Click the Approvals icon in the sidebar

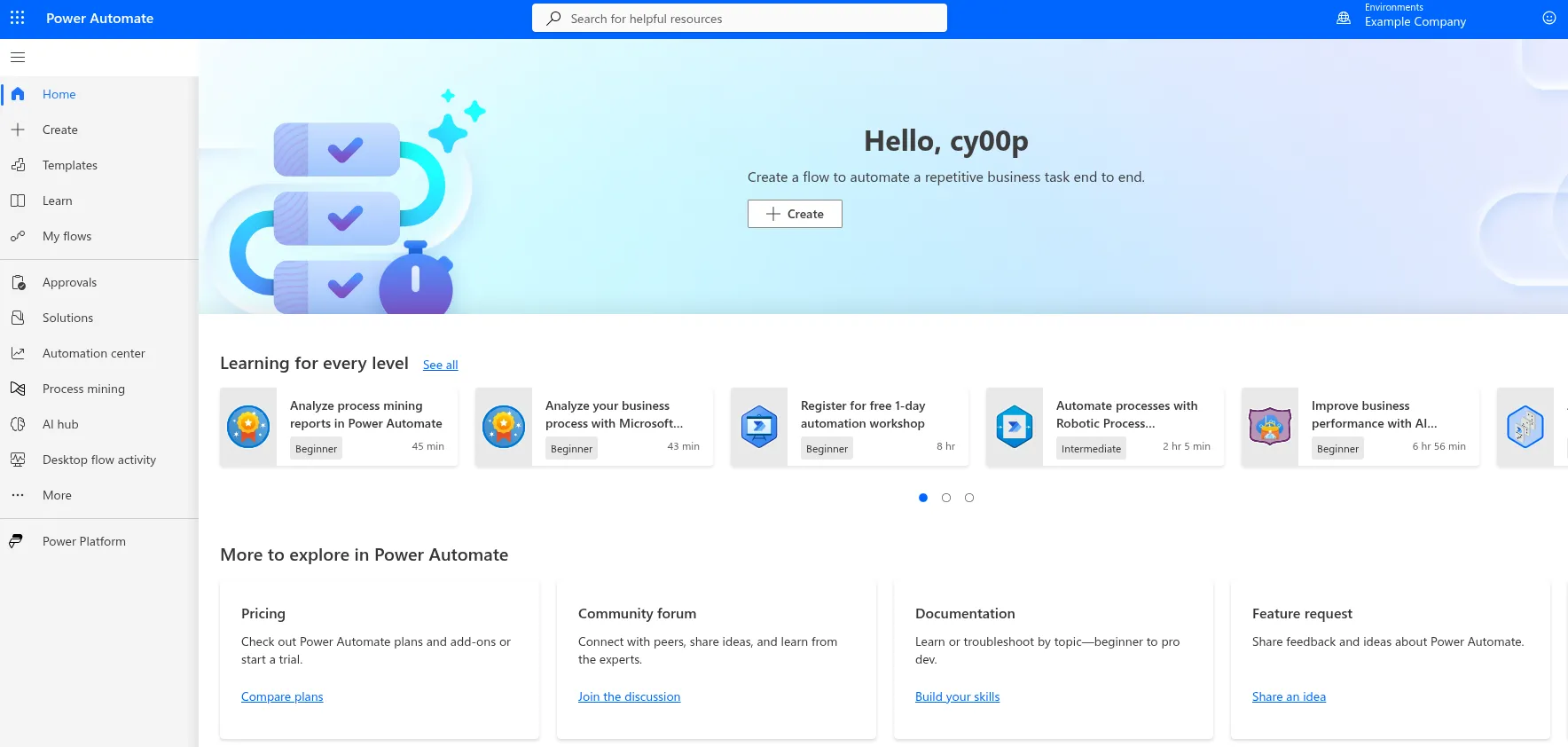(18, 282)
